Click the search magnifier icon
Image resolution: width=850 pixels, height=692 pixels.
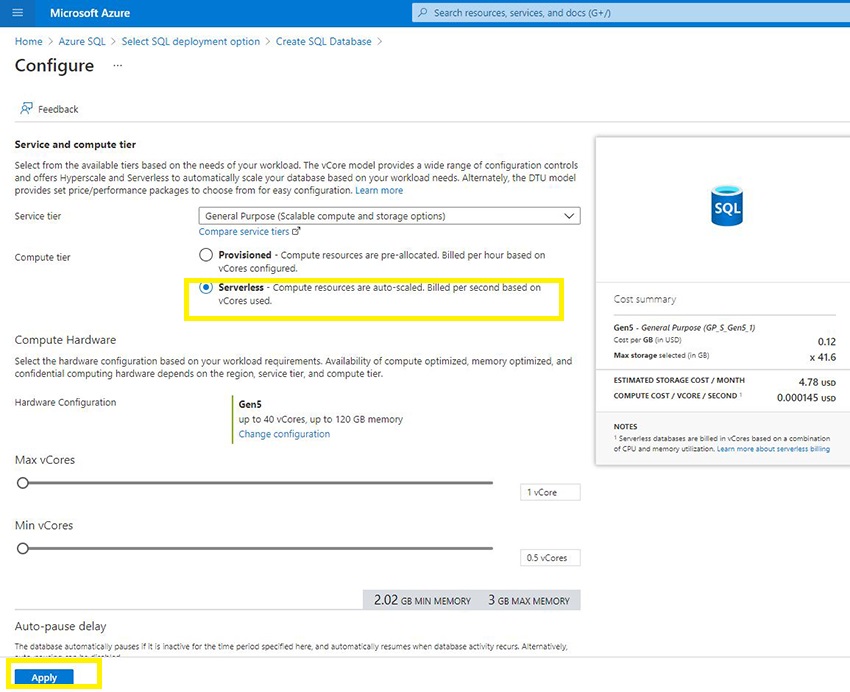[x=423, y=12]
